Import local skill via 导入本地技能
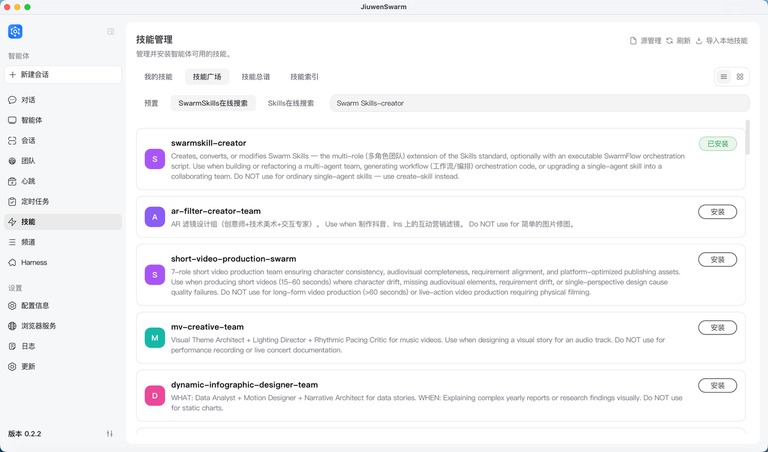 tap(722, 41)
